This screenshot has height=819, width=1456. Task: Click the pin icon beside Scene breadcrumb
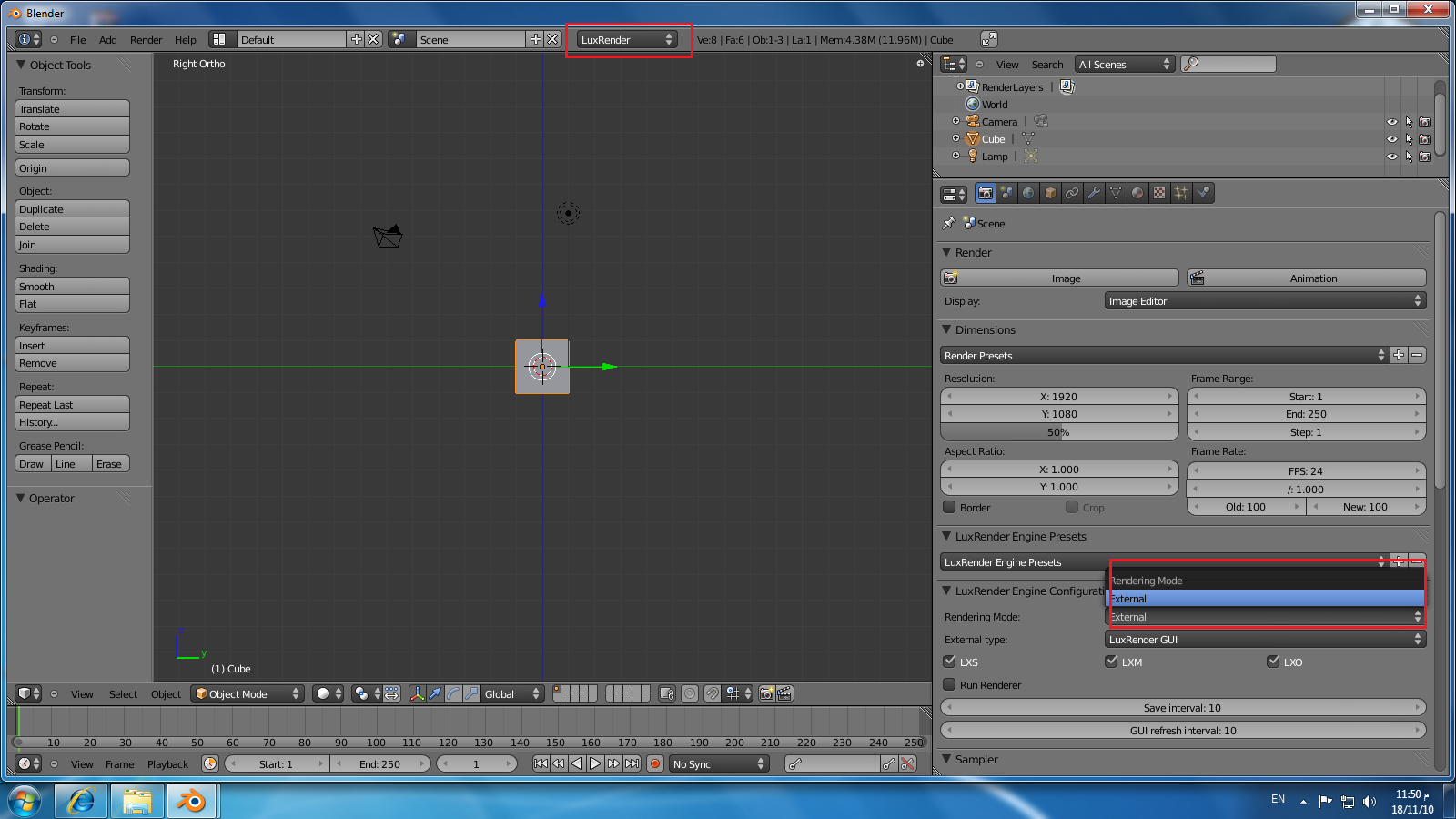point(949,223)
